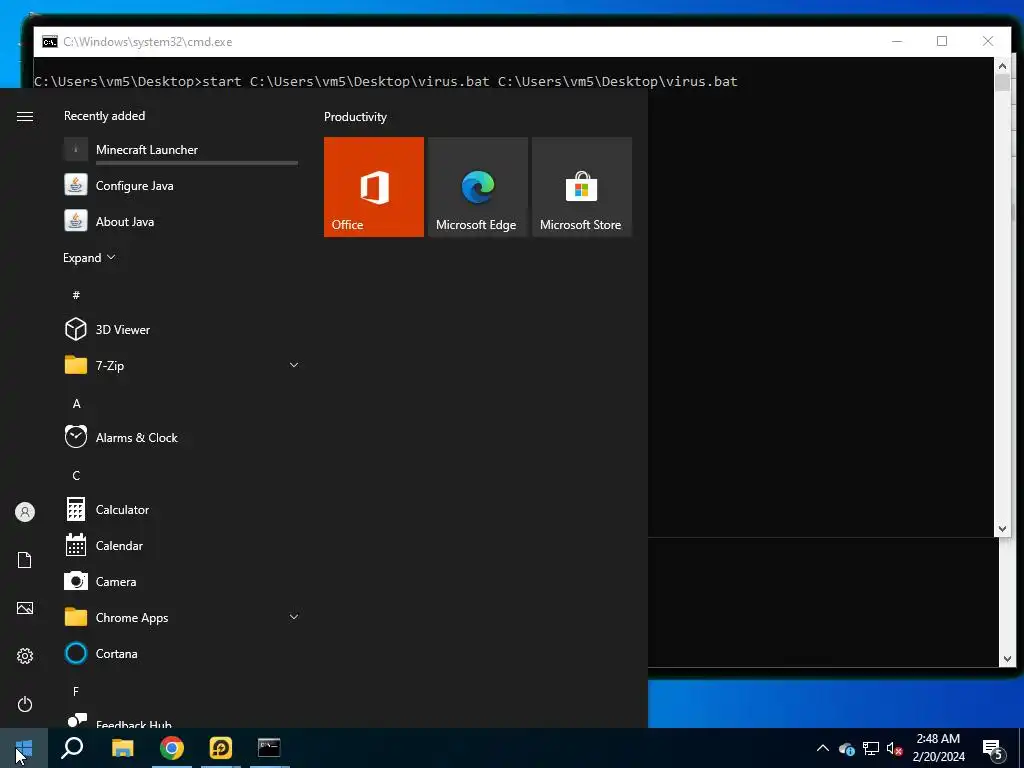Open File Explorer from taskbar

pyautogui.click(x=122, y=748)
